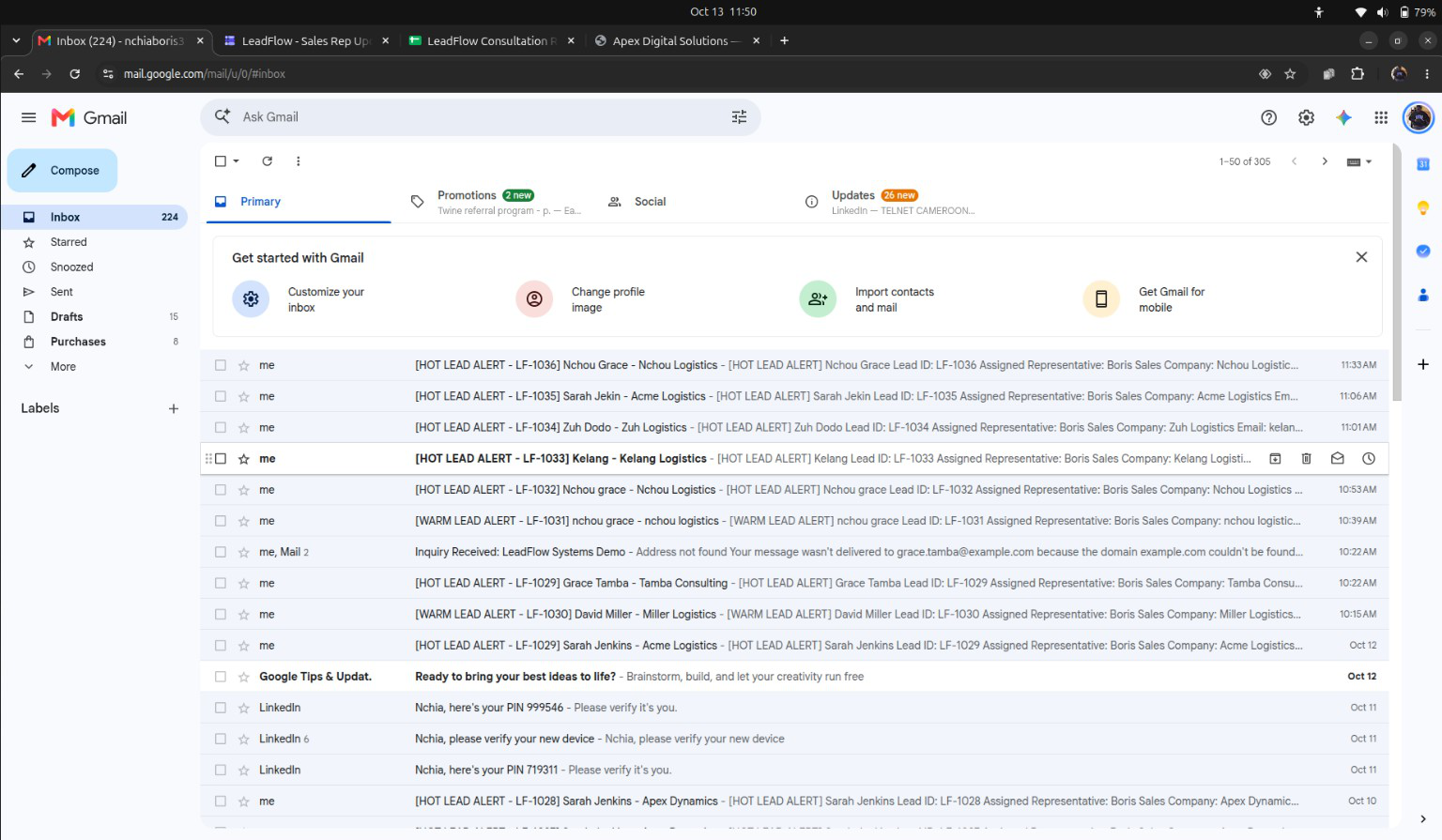Go to newer messages page arrow

(1294, 161)
